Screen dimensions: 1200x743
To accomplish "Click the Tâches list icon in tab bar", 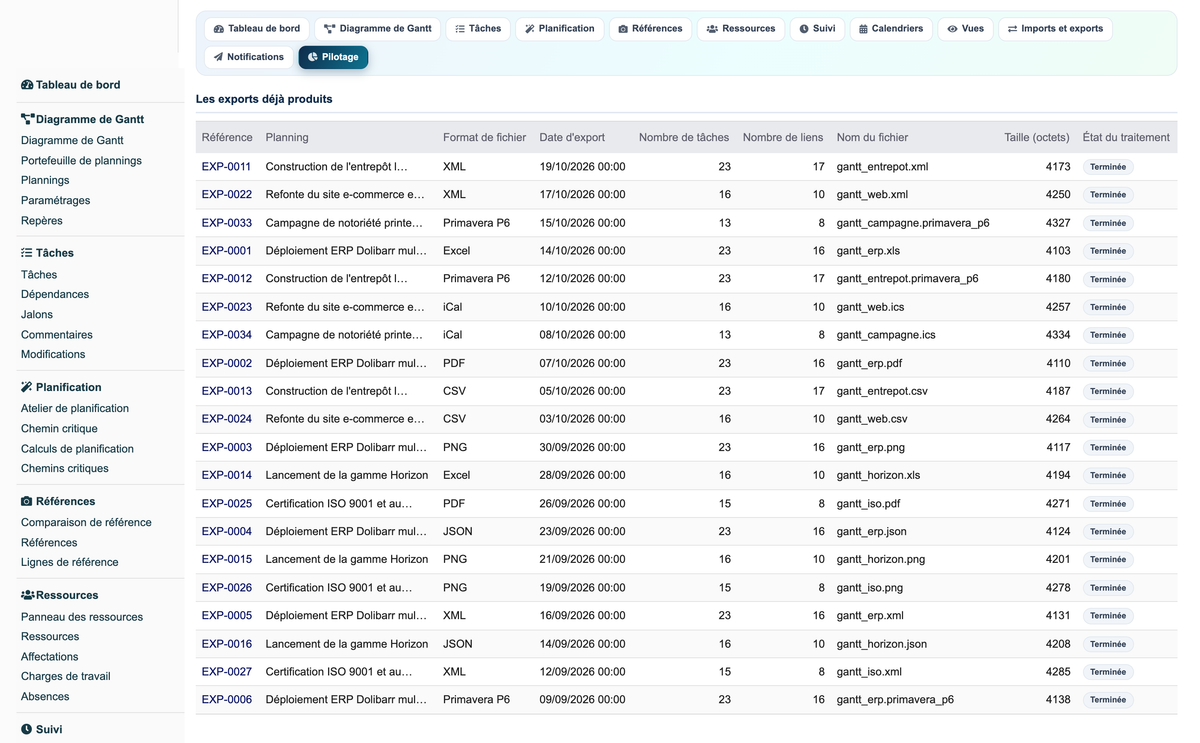I will coord(460,29).
